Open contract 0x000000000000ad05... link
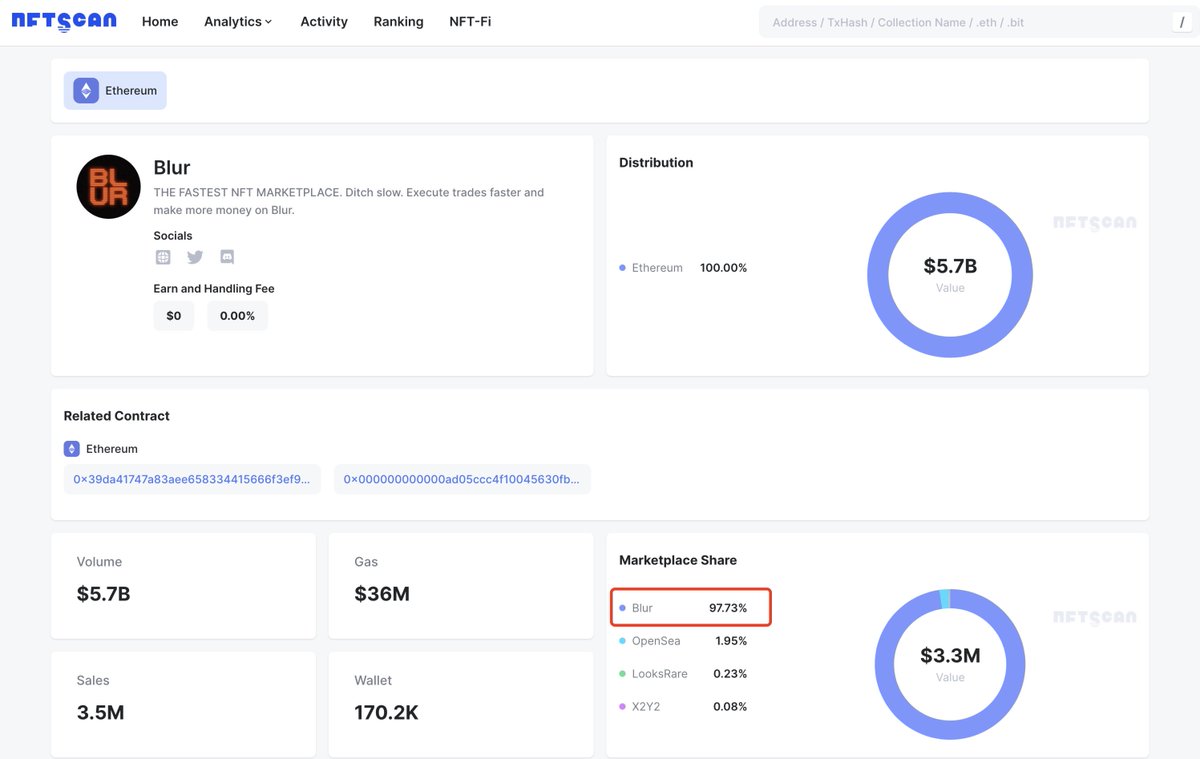Image resolution: width=1200 pixels, height=759 pixels. [462, 479]
